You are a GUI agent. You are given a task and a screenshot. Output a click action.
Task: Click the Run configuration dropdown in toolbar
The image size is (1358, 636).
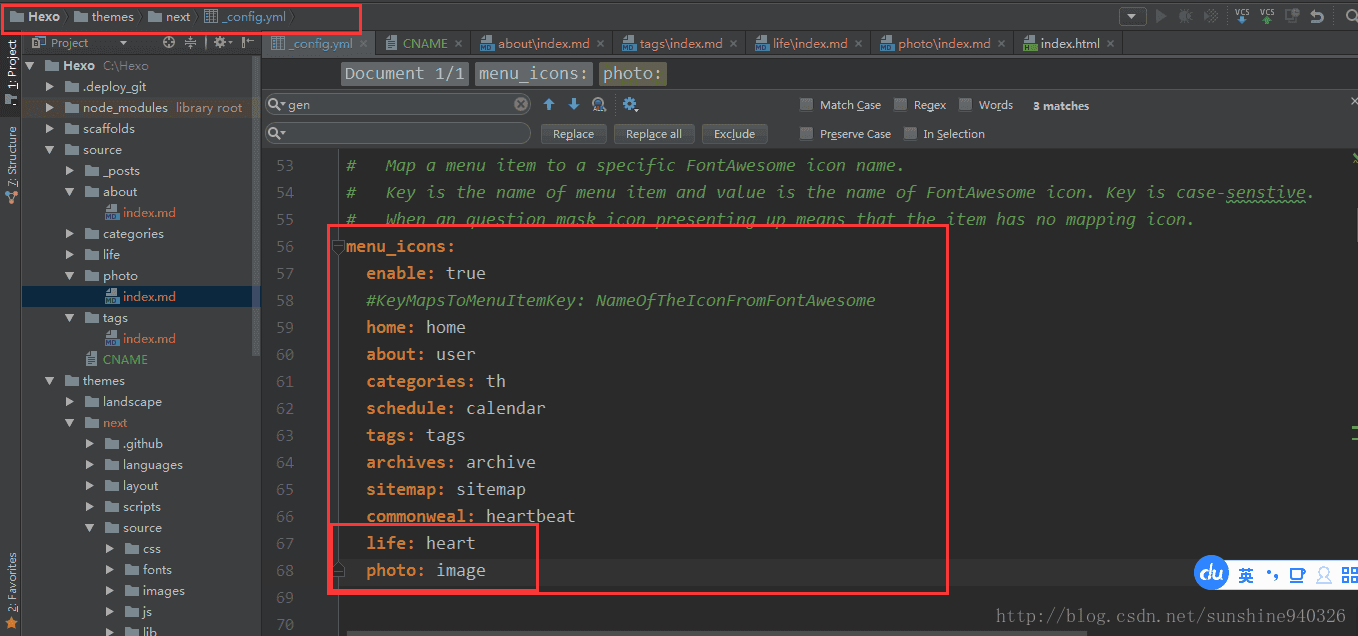(1132, 16)
